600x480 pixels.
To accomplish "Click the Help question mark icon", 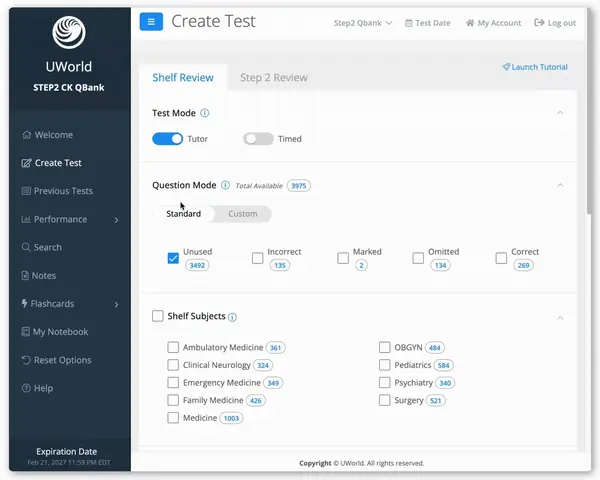I will click(x=26, y=388).
